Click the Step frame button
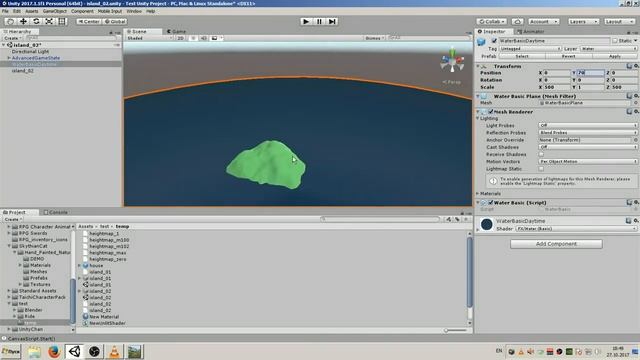 click(x=332, y=21)
